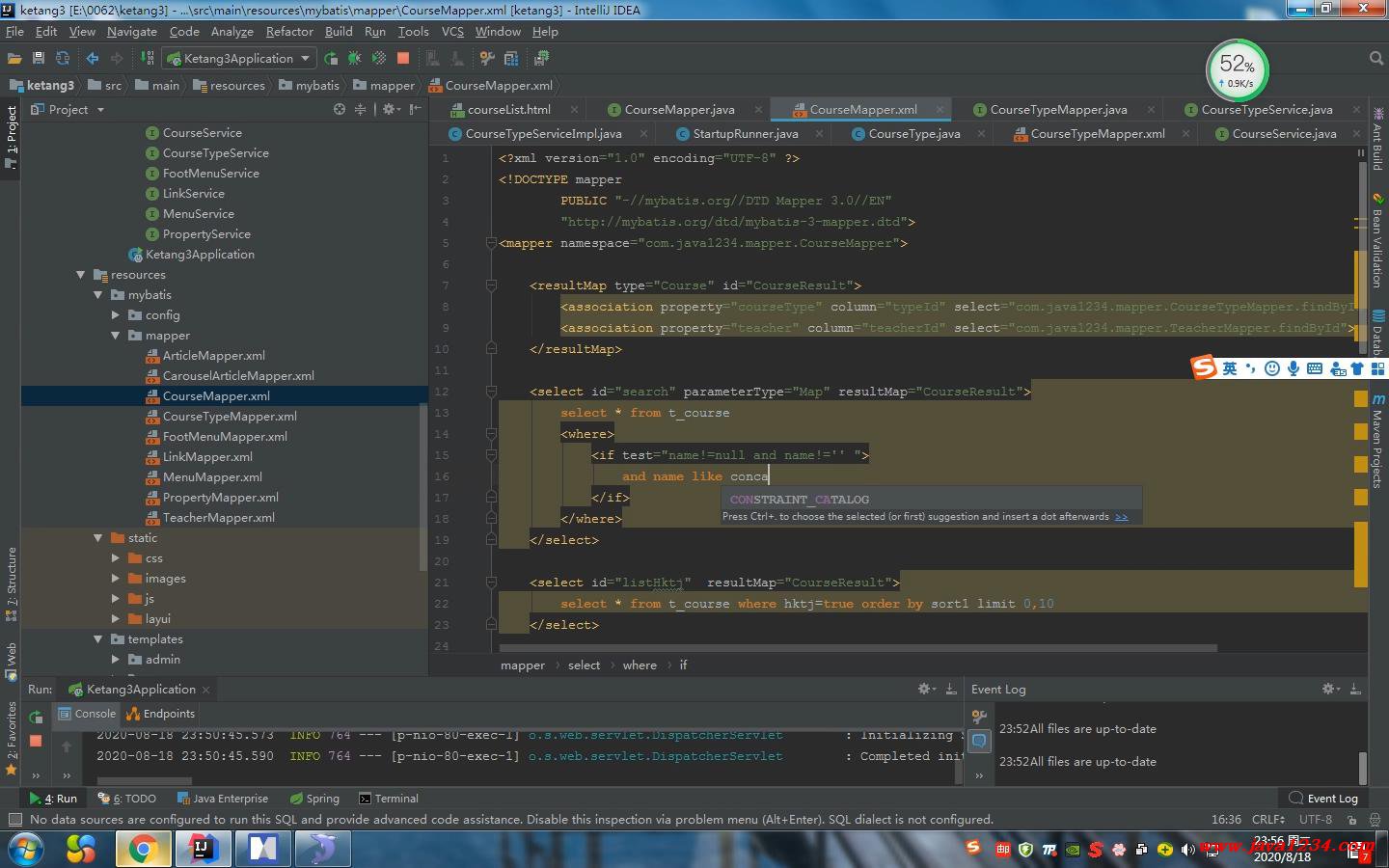This screenshot has width=1389, height=868.
Task: Click the editor horizontal scrollbar
Action: (858, 648)
